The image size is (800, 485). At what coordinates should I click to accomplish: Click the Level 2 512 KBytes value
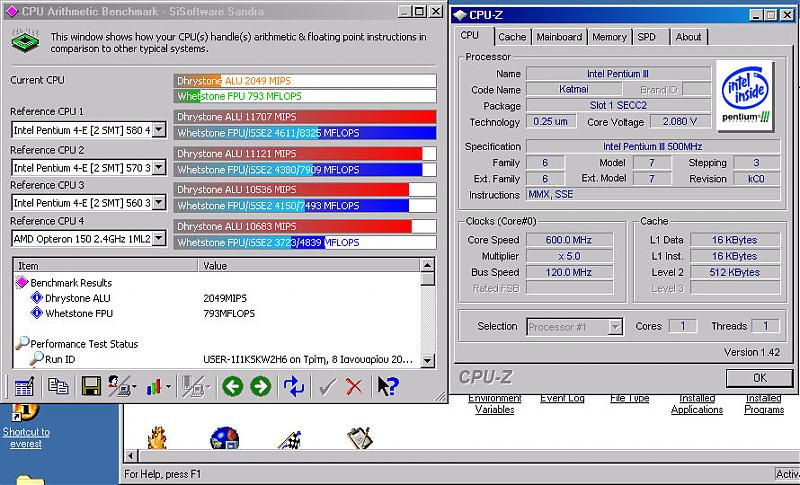coord(735,272)
